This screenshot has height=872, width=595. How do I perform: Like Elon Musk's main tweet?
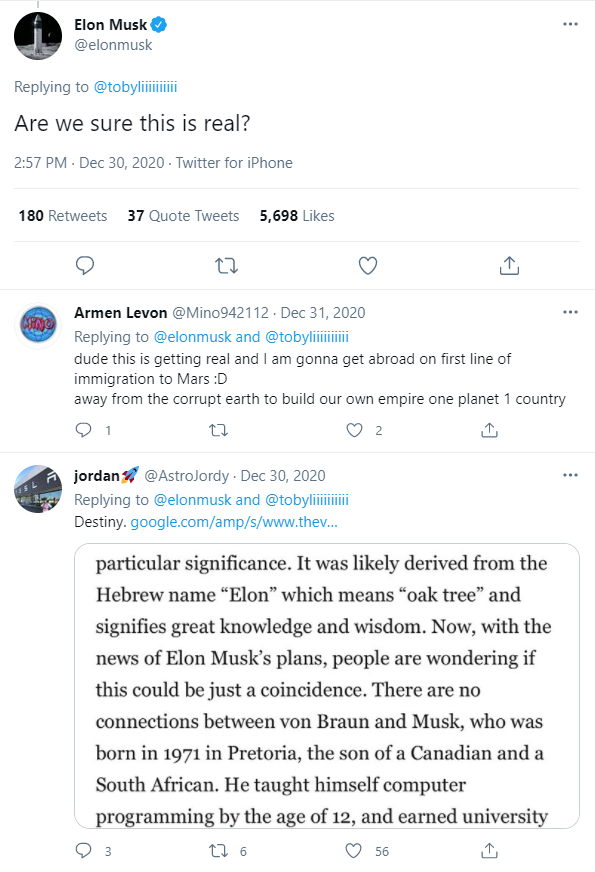(x=368, y=266)
